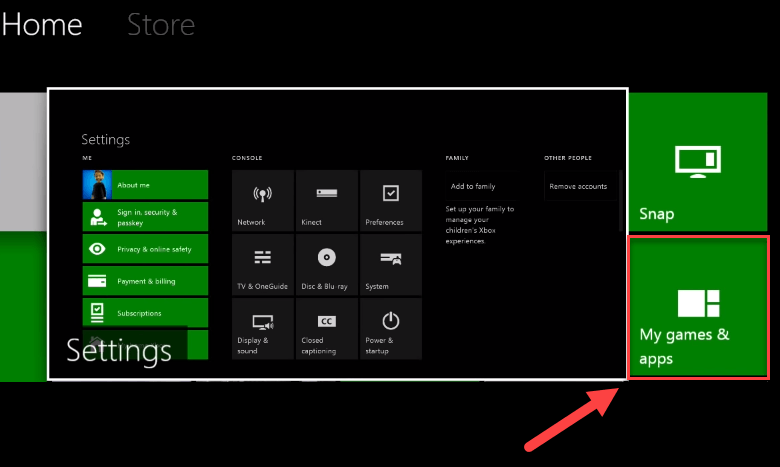Screen dimensions: 780x467
Task: Switch to the Store tab
Action: pos(161,24)
